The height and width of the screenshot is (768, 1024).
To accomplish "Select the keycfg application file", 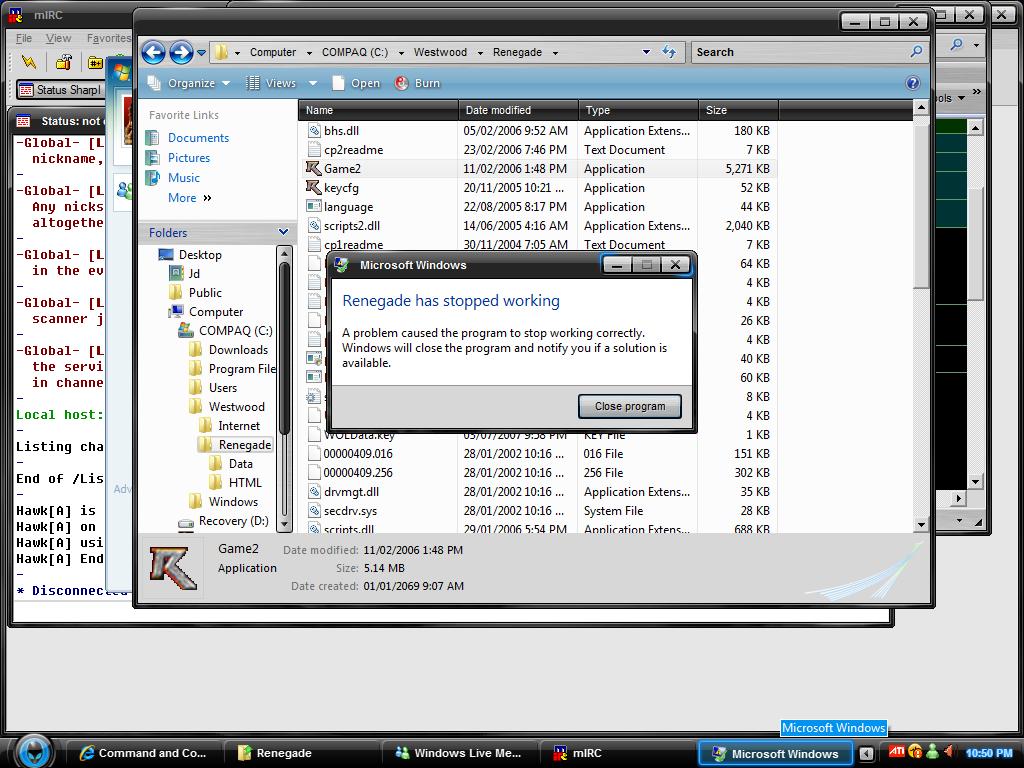I will 340,188.
